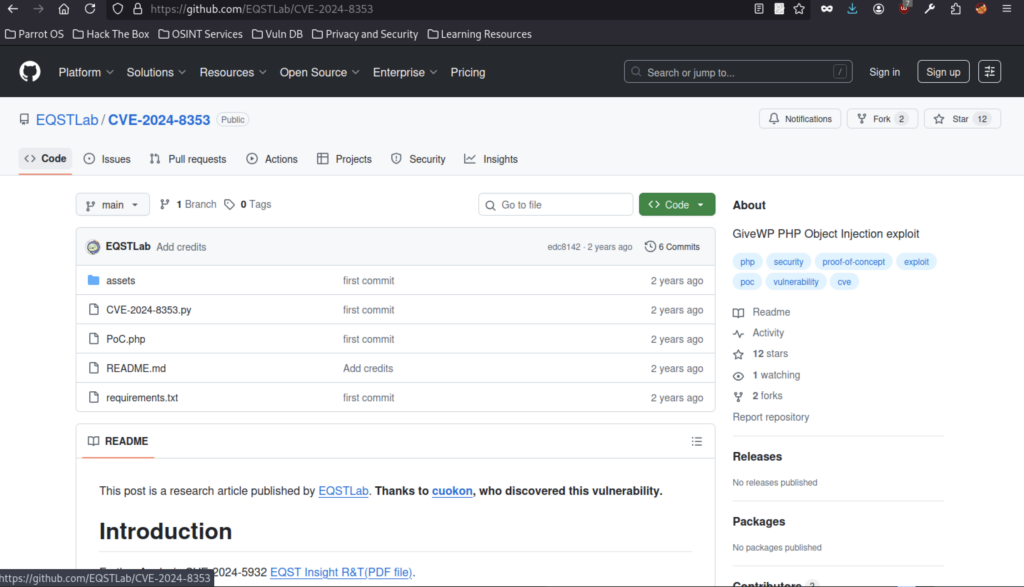Open the green Code dropdown button
The width and height of the screenshot is (1024, 587).
(676, 205)
